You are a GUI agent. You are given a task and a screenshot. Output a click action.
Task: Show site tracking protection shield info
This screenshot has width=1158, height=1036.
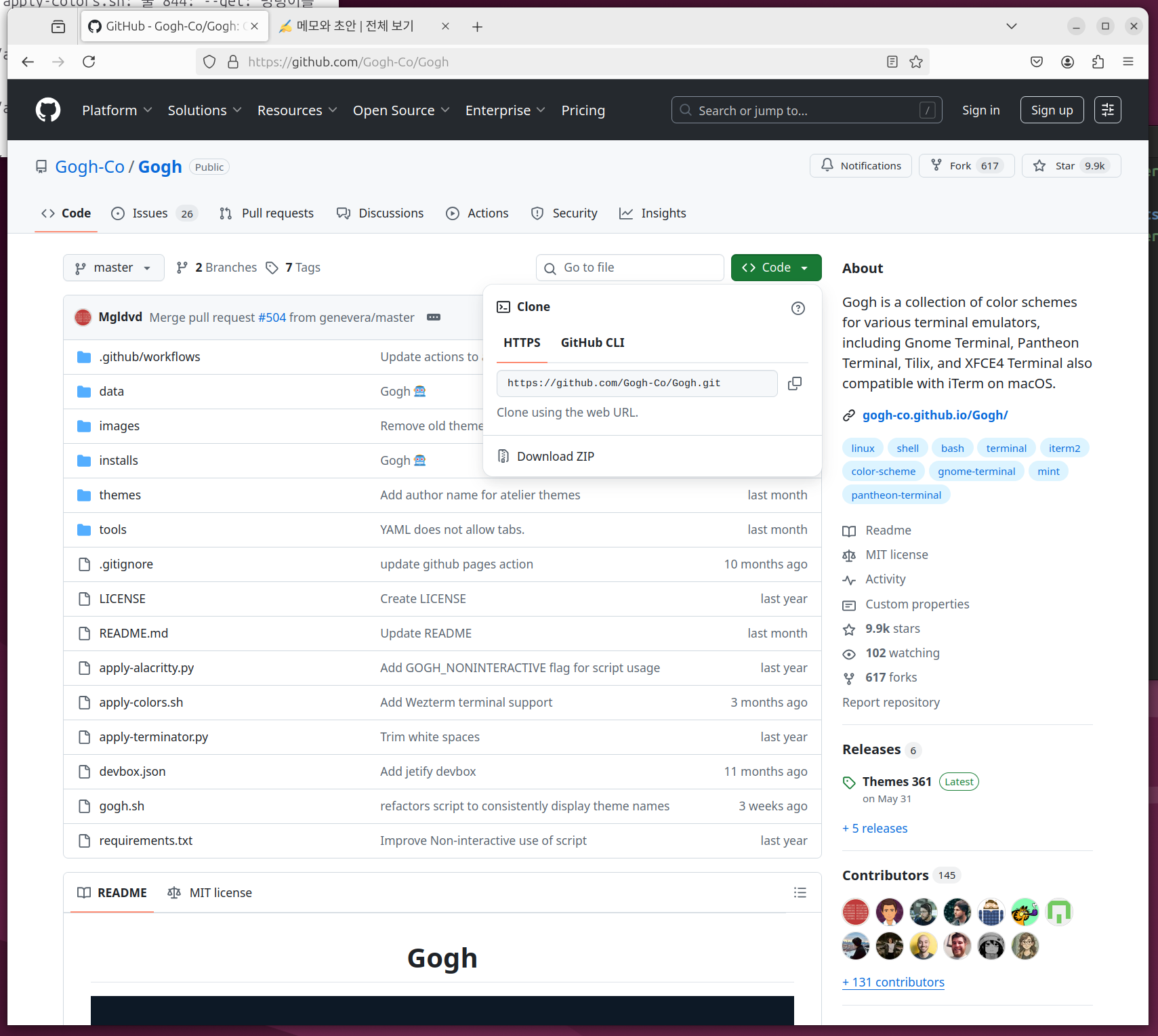click(209, 62)
